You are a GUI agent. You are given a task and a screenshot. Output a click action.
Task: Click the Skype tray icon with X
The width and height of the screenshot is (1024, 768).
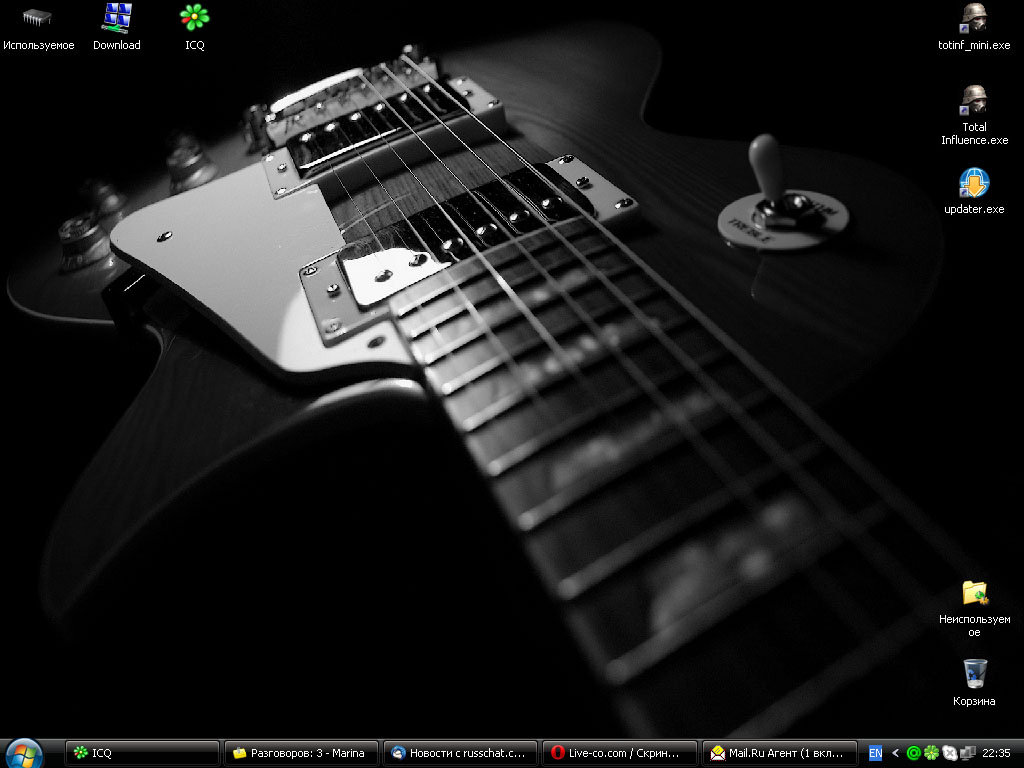click(949, 753)
